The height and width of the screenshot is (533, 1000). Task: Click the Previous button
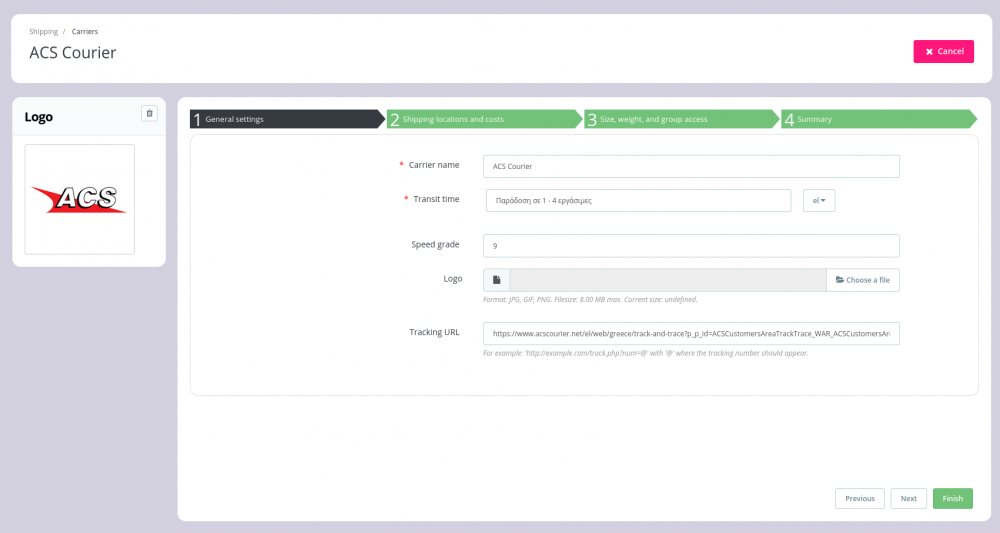pos(860,499)
